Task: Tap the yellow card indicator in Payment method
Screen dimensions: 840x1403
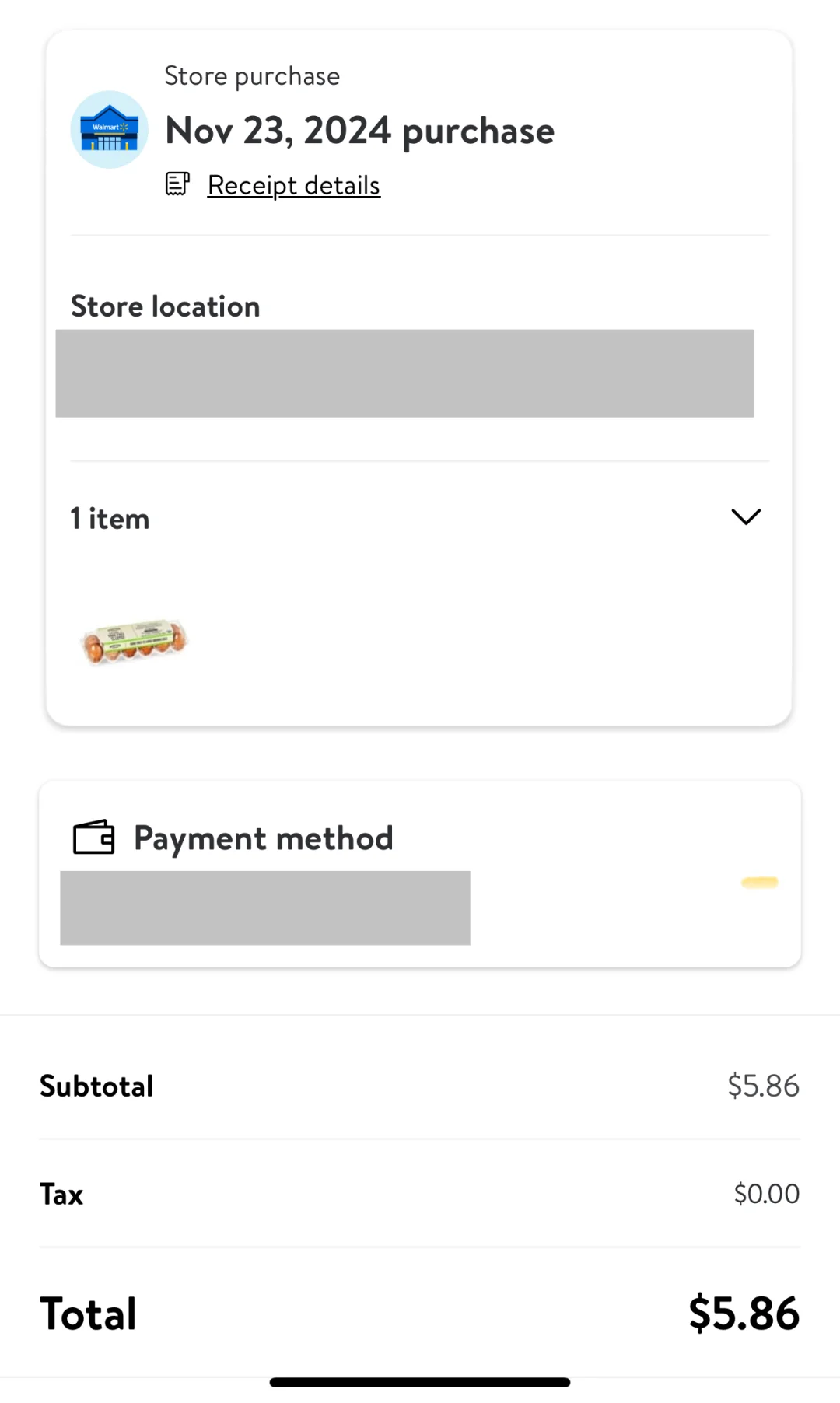Action: (x=760, y=882)
